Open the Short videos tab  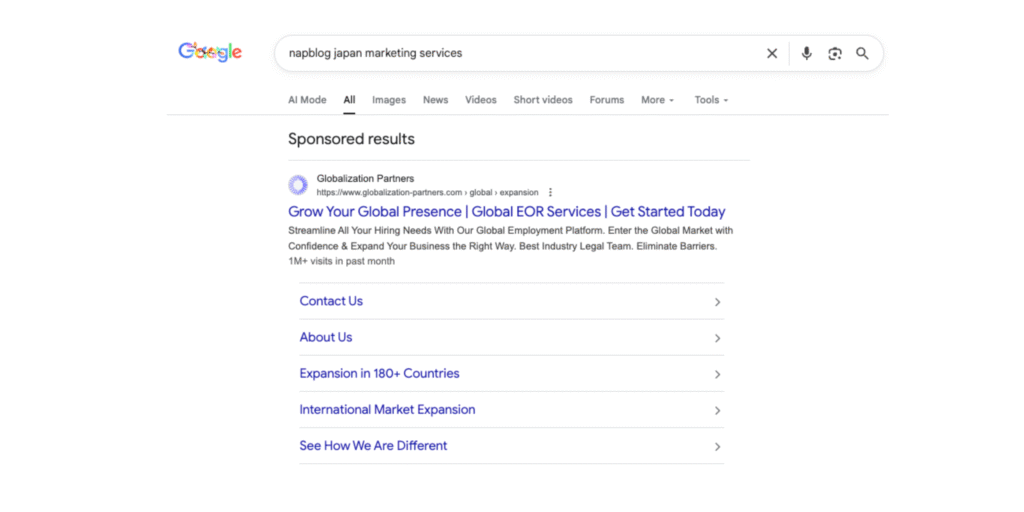point(543,100)
